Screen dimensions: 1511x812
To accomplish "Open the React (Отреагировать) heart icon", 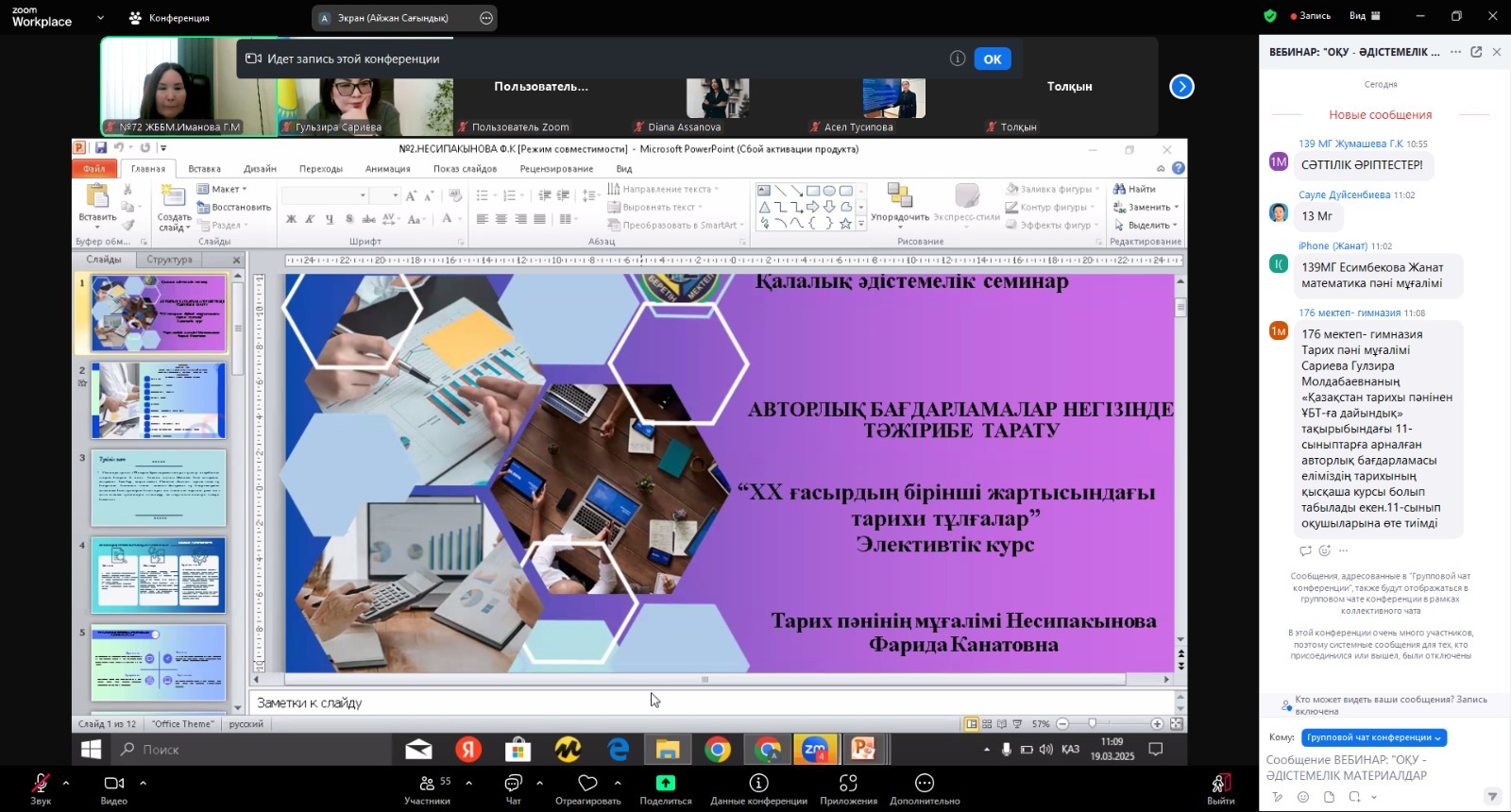I will pyautogui.click(x=587, y=784).
